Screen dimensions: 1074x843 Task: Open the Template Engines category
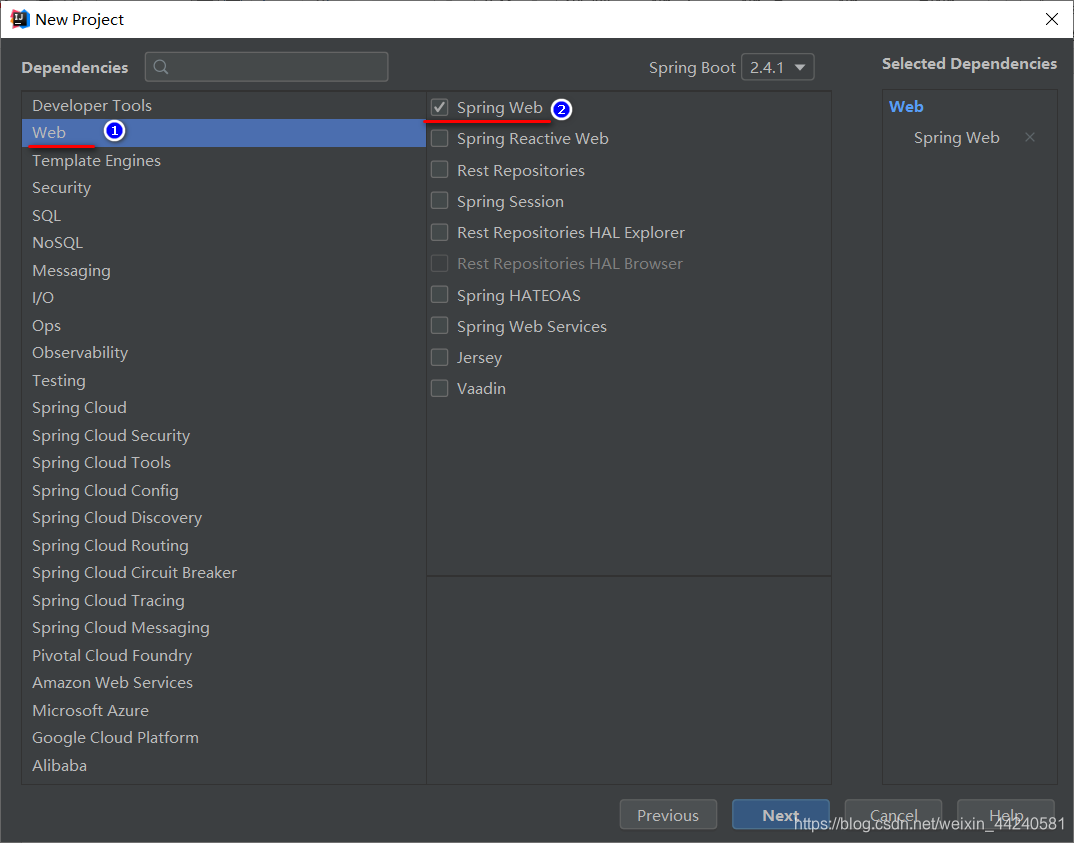(x=224, y=160)
